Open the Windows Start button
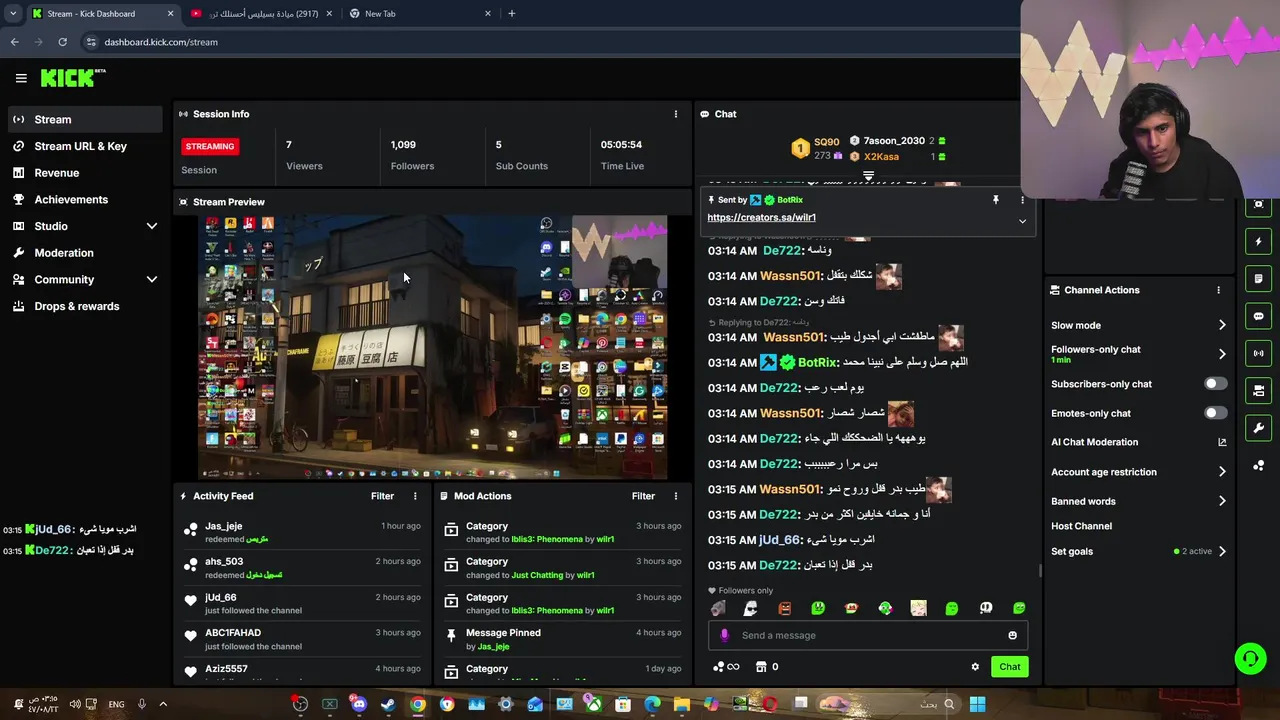The height and width of the screenshot is (720, 1280). [977, 704]
